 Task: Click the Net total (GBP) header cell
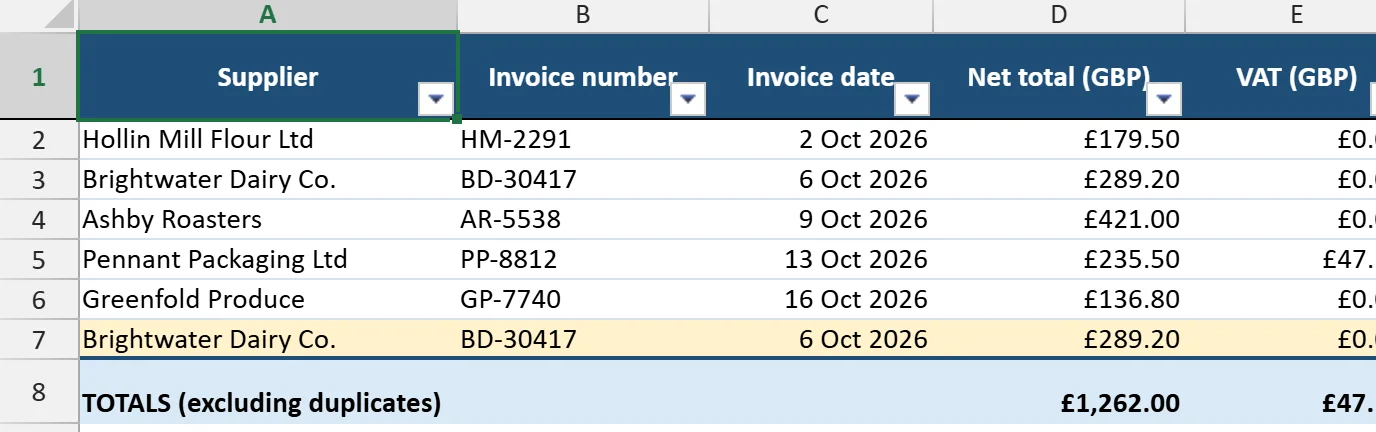pyautogui.click(x=1060, y=76)
